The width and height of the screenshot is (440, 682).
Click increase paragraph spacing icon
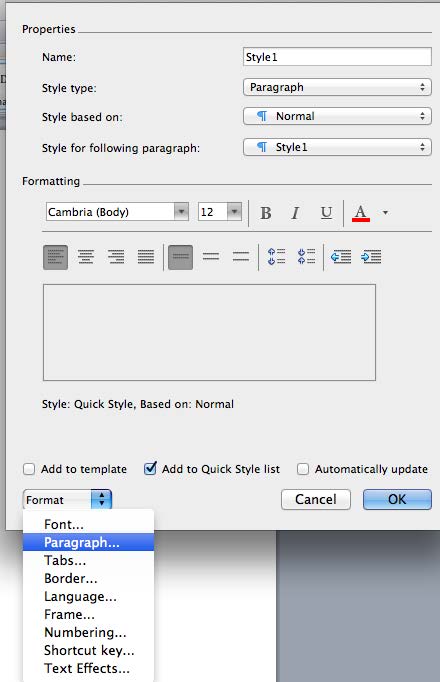[x=276, y=257]
